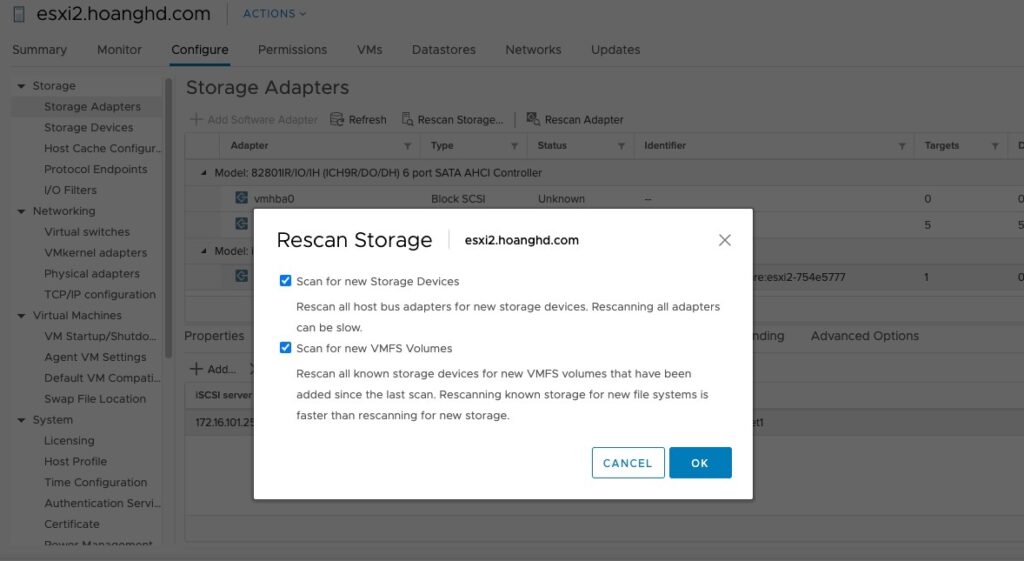Click the host icon beside esxi2.hoanghd.com
This screenshot has height=561, width=1024.
(19, 14)
